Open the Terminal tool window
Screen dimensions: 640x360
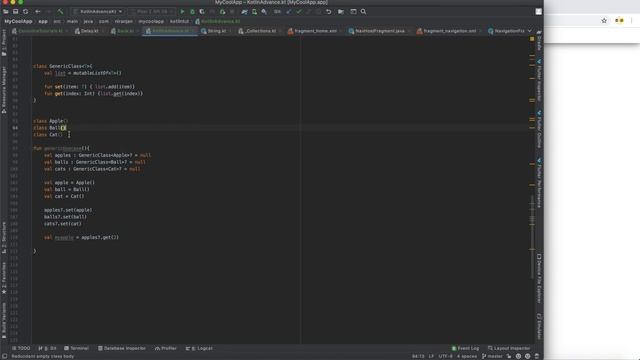tap(76, 348)
